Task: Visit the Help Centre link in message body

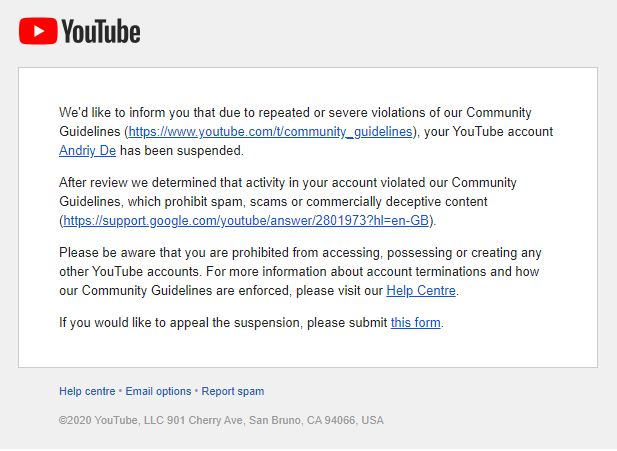Action: 421,291
